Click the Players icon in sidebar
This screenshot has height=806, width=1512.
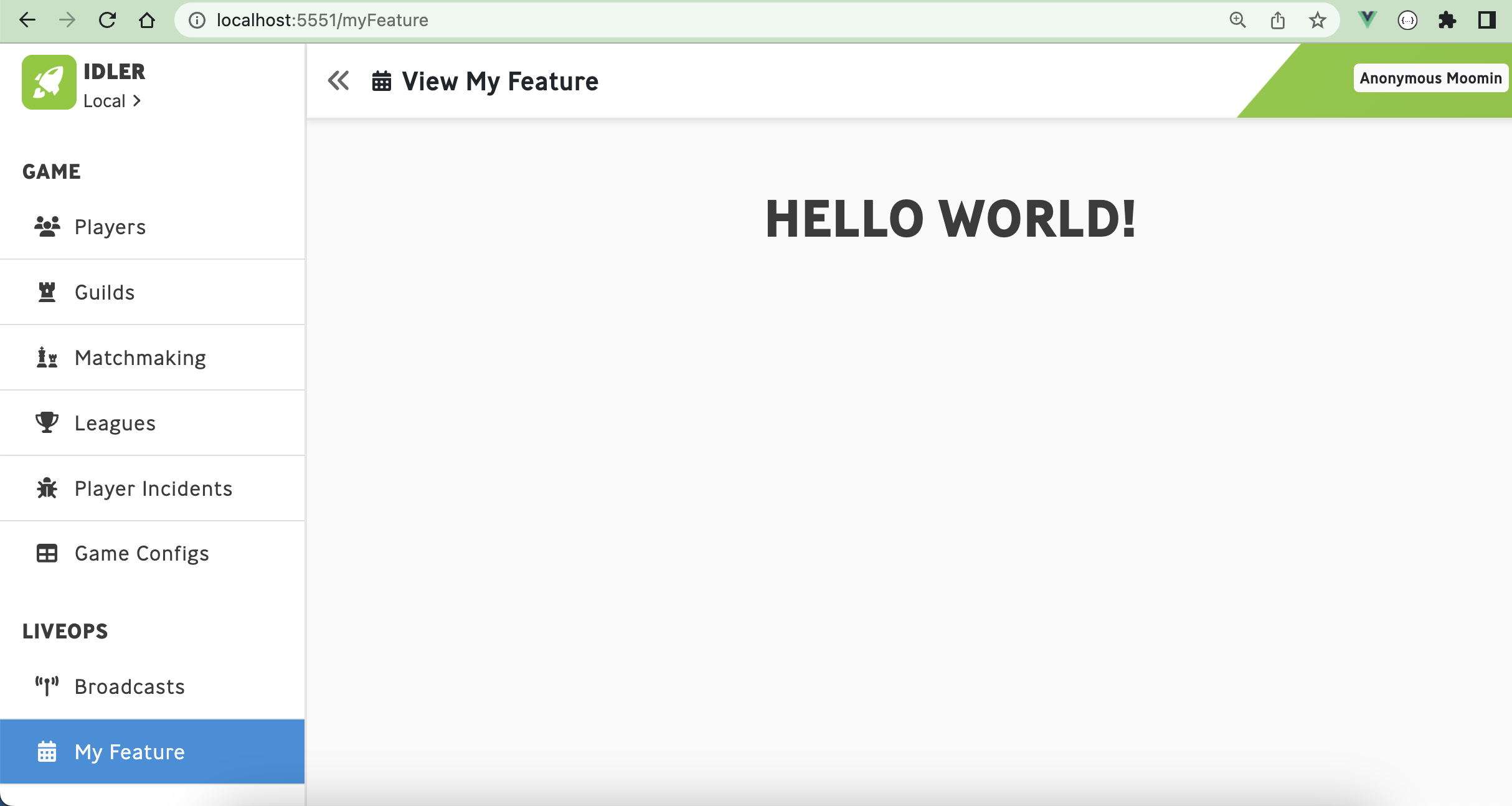tap(46, 225)
